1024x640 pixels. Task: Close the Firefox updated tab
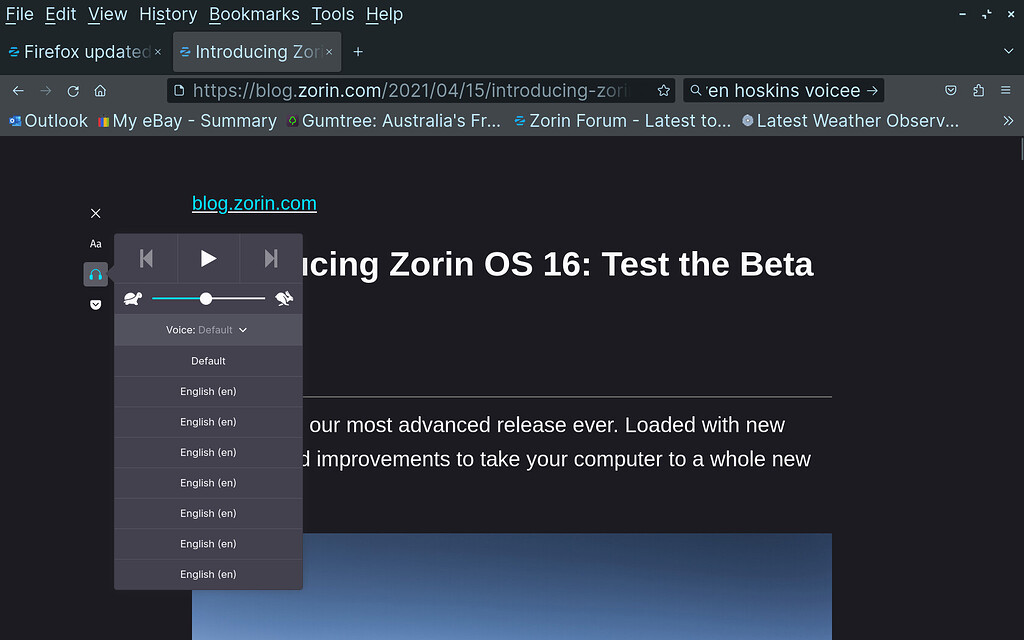[157, 52]
